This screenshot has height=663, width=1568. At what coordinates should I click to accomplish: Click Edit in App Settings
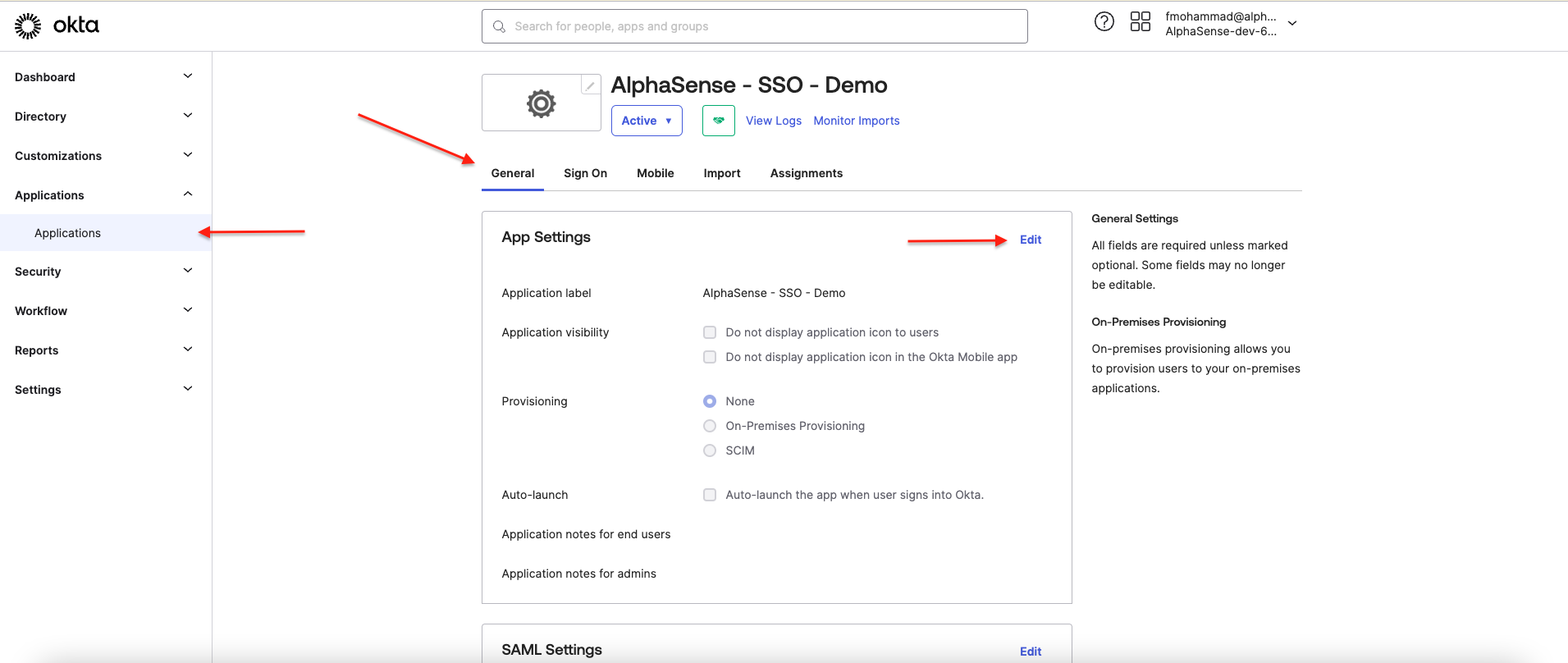coord(1031,240)
